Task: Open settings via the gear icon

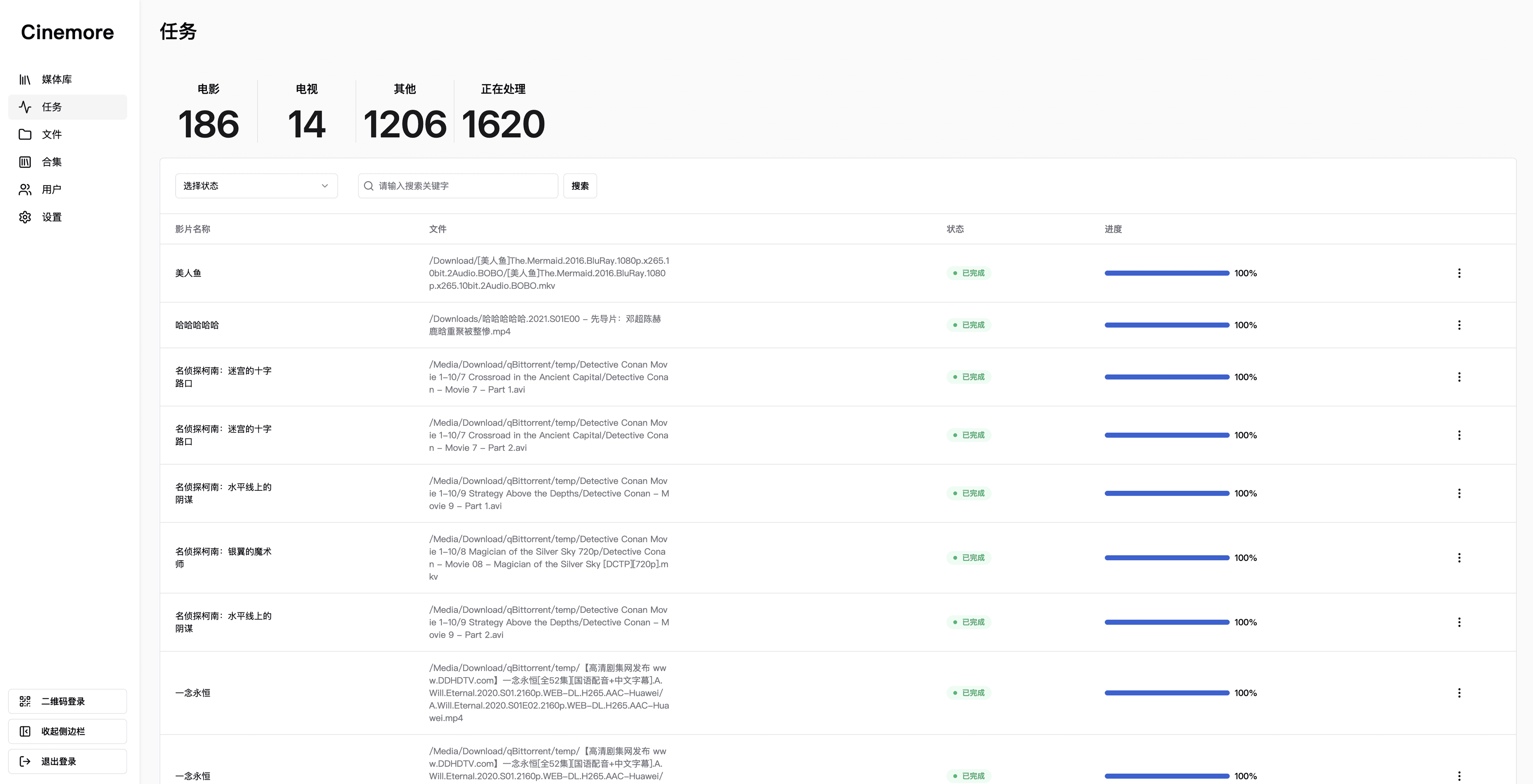Action: pyautogui.click(x=25, y=217)
